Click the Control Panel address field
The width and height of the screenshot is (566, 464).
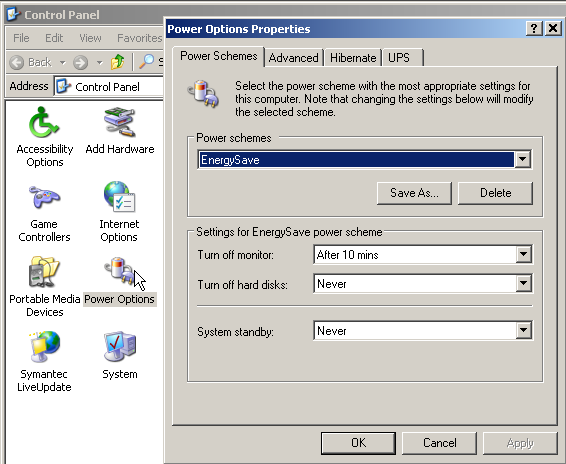(x=108, y=86)
